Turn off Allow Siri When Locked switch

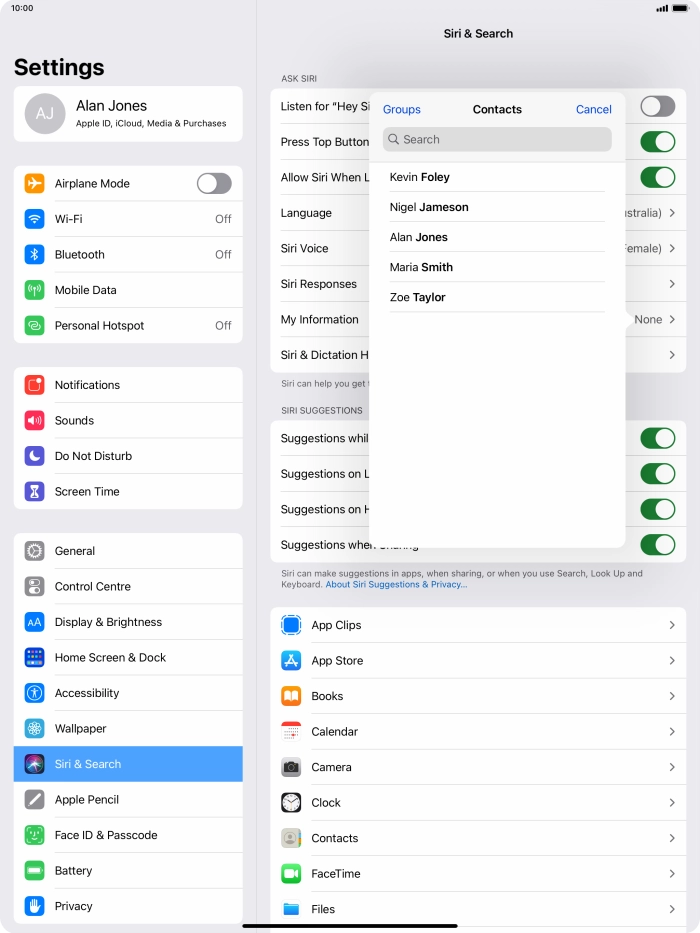coord(658,177)
